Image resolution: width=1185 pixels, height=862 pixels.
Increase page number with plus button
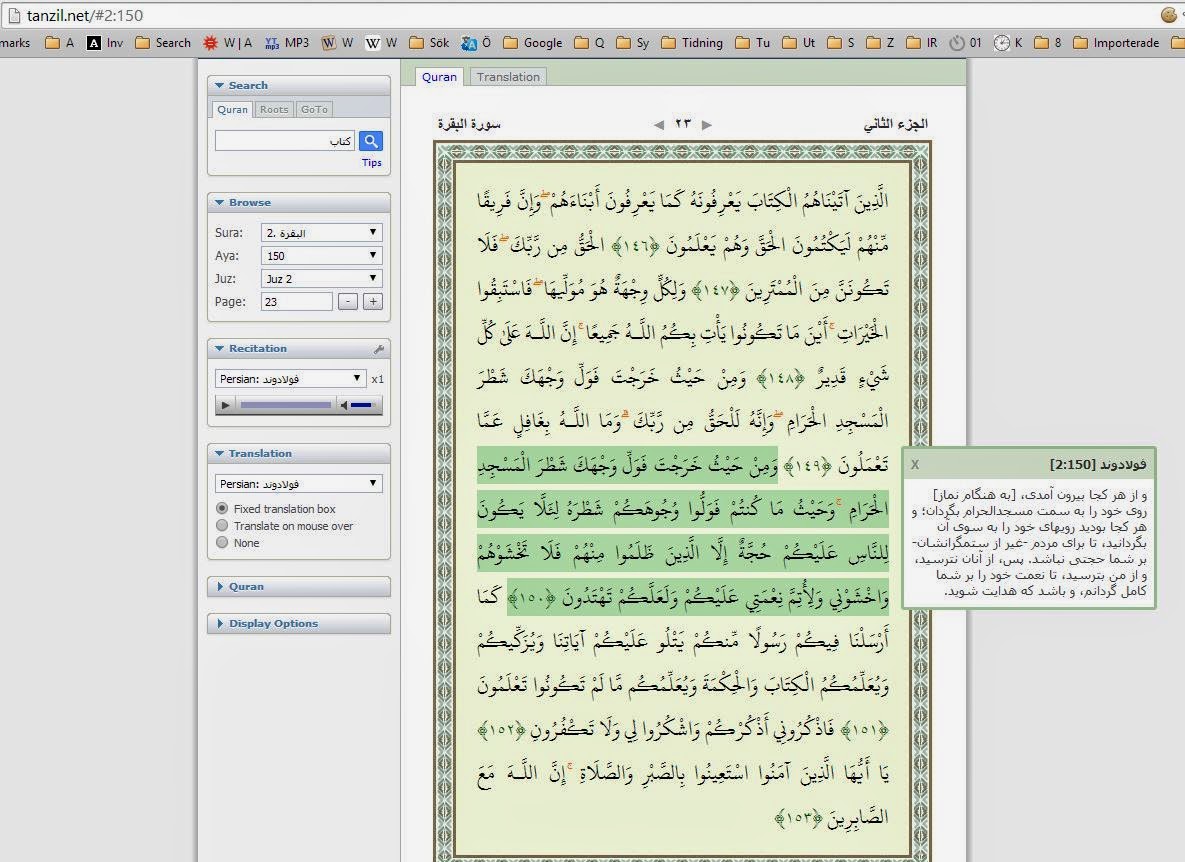pyautogui.click(x=373, y=301)
